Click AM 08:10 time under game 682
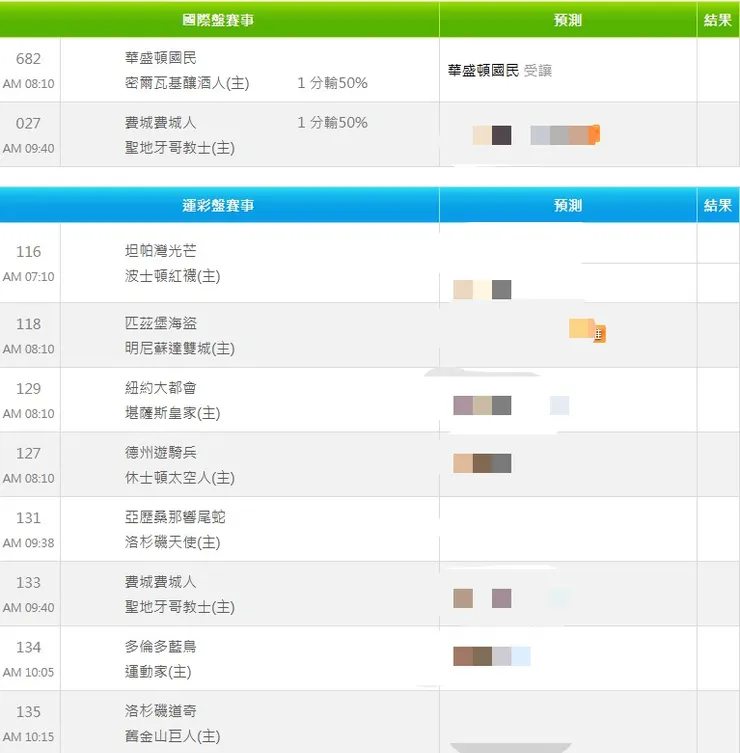 pos(28,84)
